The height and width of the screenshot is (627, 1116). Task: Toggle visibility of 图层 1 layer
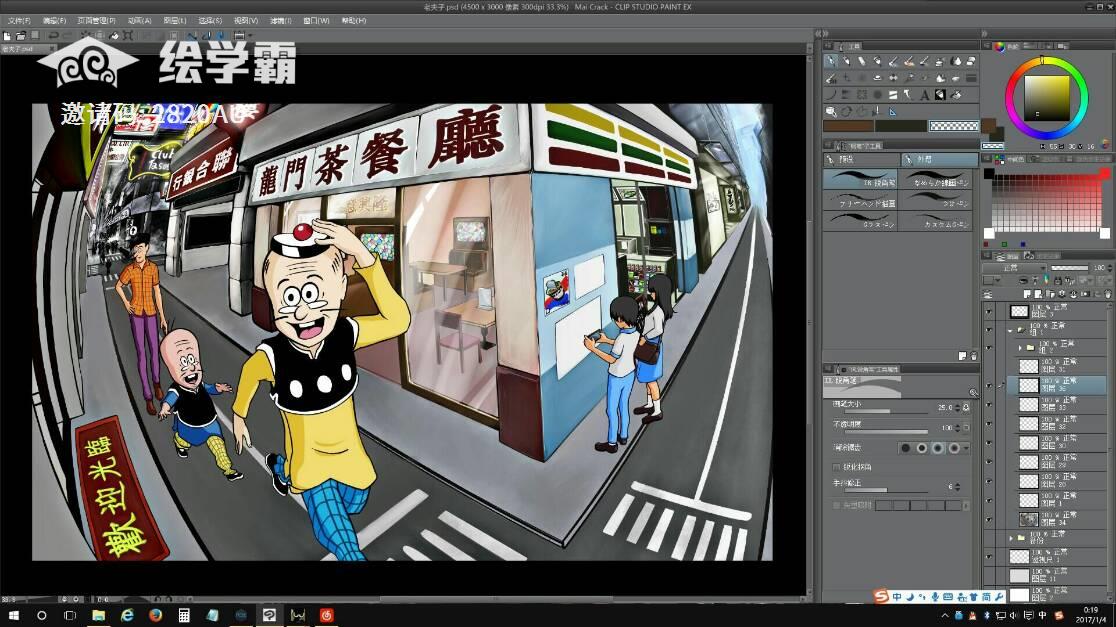[989, 500]
